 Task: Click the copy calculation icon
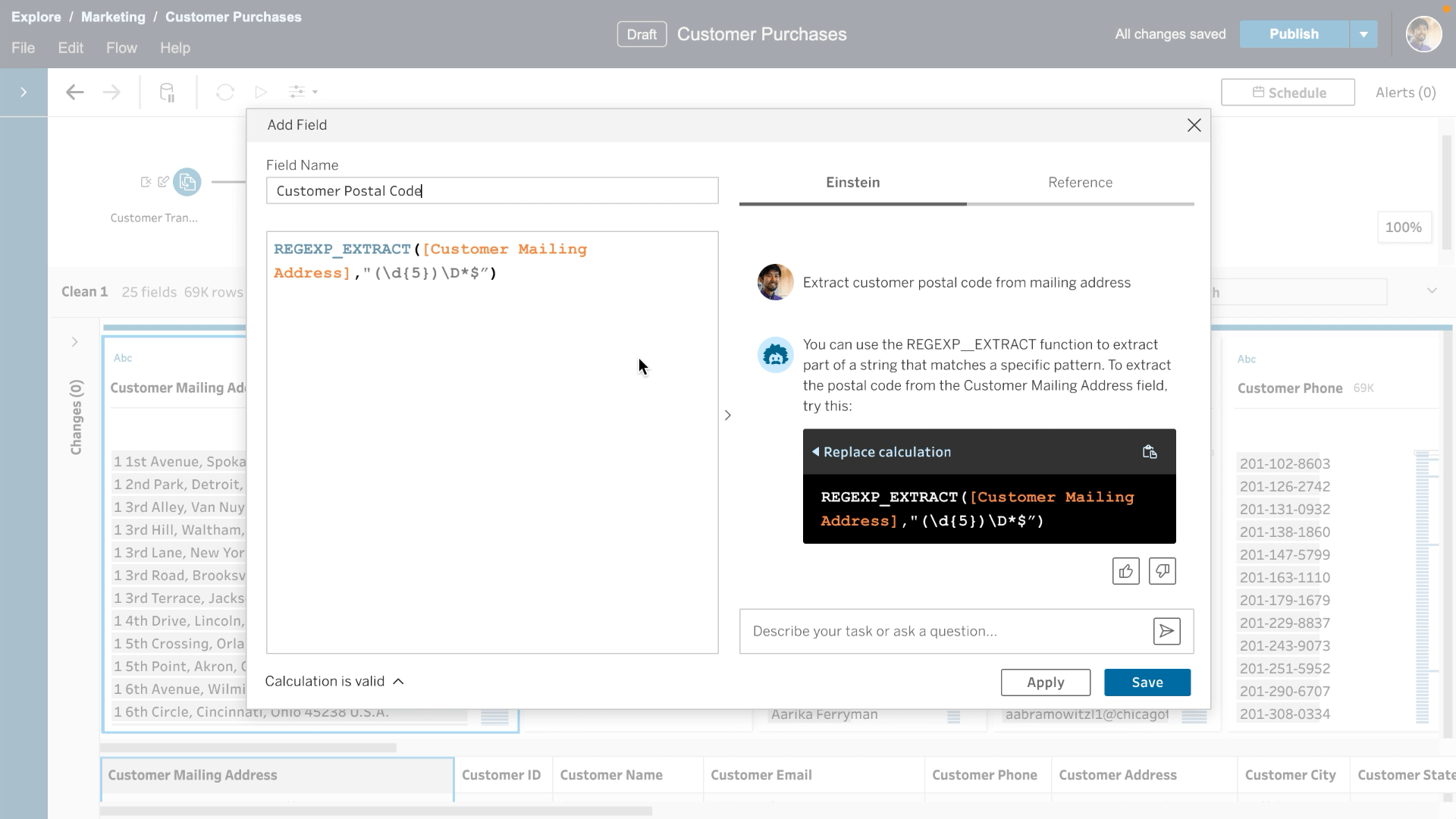point(1149,451)
